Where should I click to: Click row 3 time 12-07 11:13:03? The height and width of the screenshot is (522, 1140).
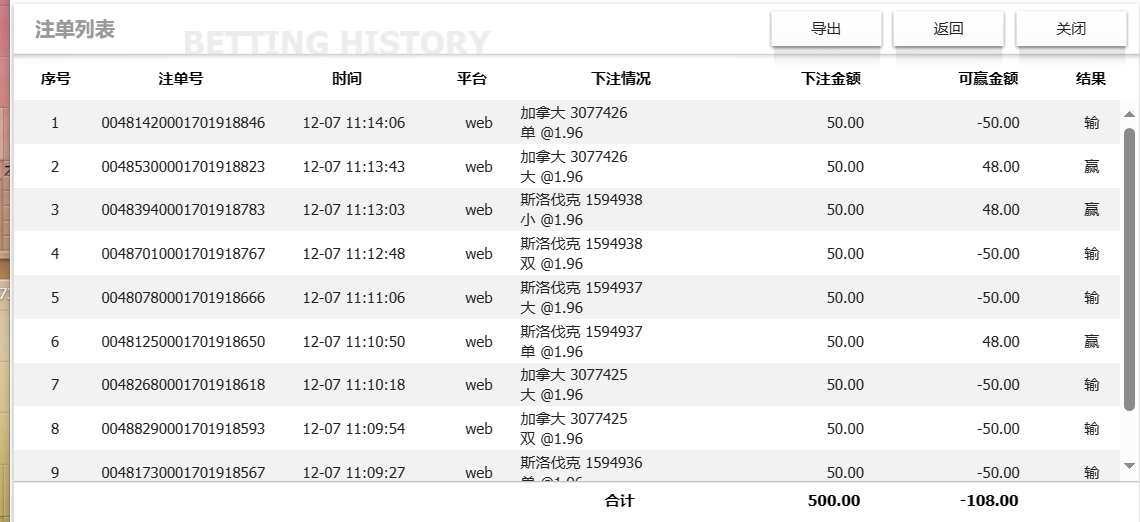[353, 210]
